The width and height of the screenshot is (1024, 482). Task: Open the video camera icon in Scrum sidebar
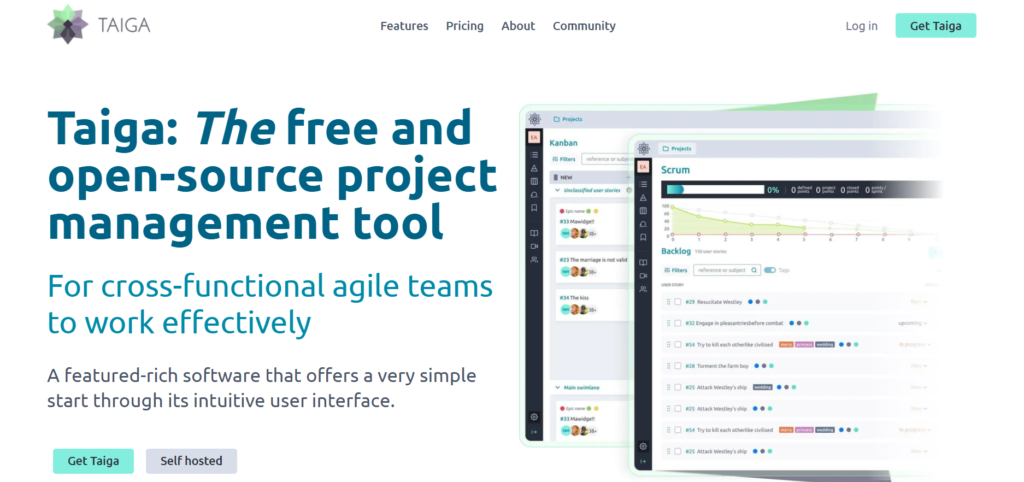643,276
